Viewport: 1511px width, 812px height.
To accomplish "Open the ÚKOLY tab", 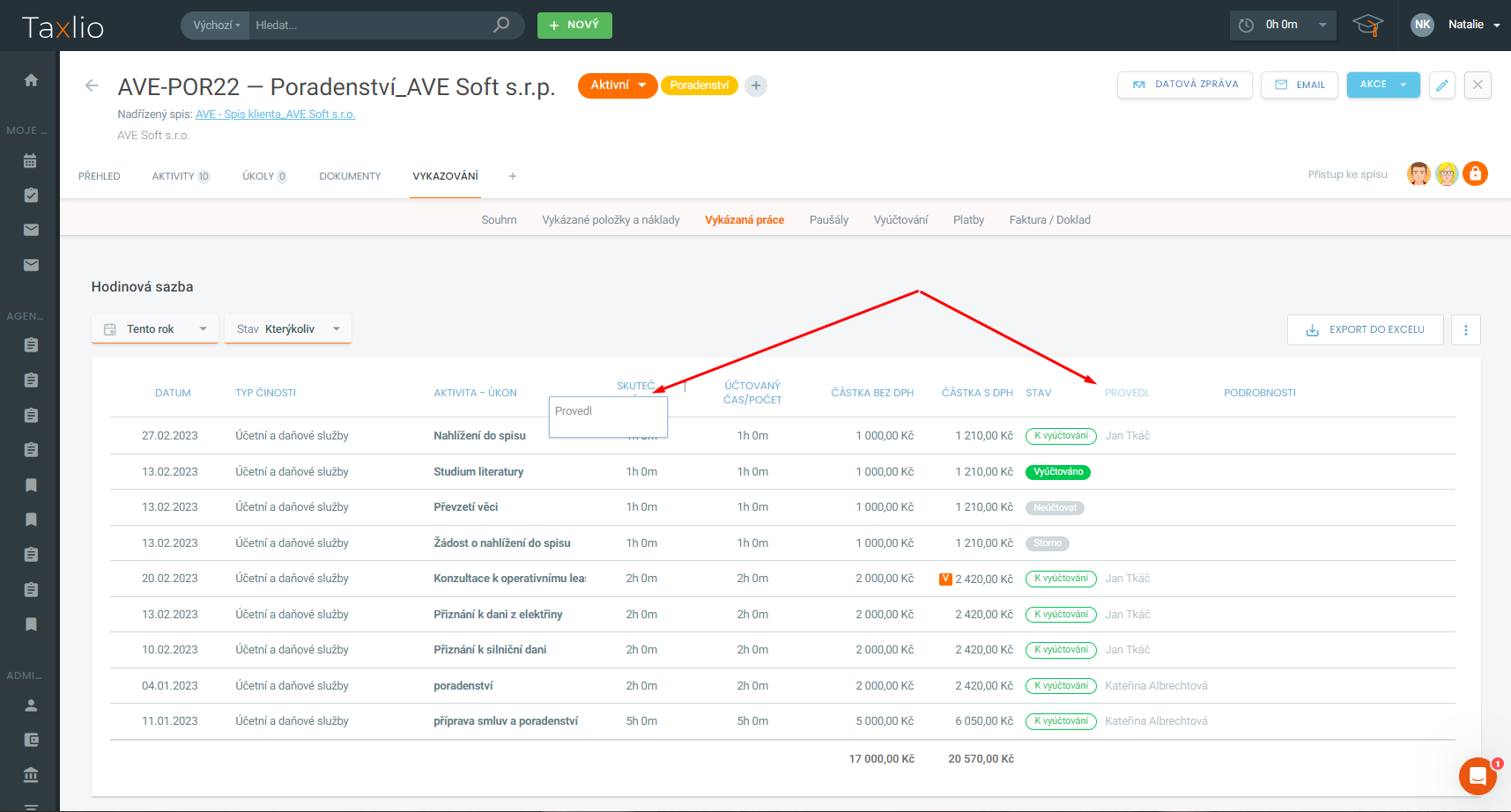I will click(x=264, y=176).
